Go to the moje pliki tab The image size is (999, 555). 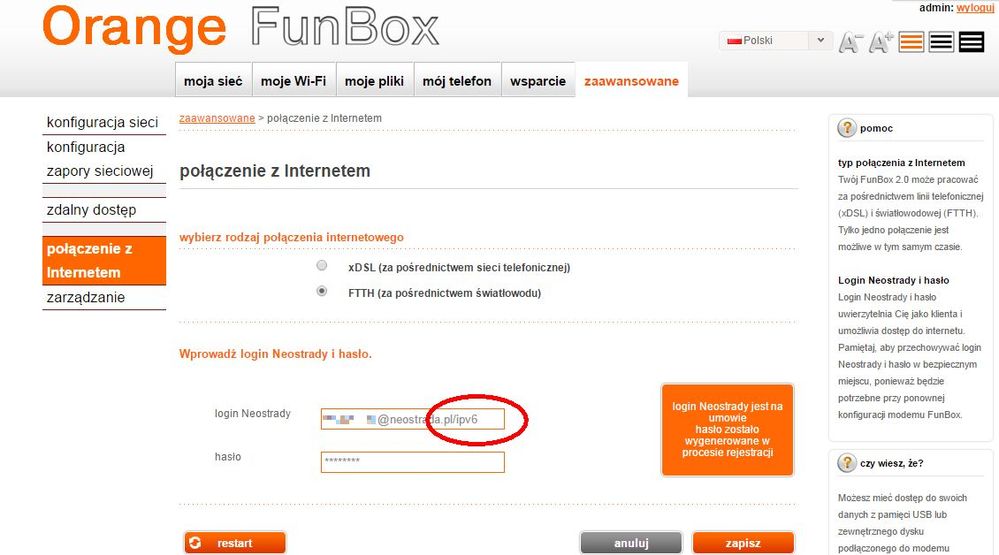(375, 80)
